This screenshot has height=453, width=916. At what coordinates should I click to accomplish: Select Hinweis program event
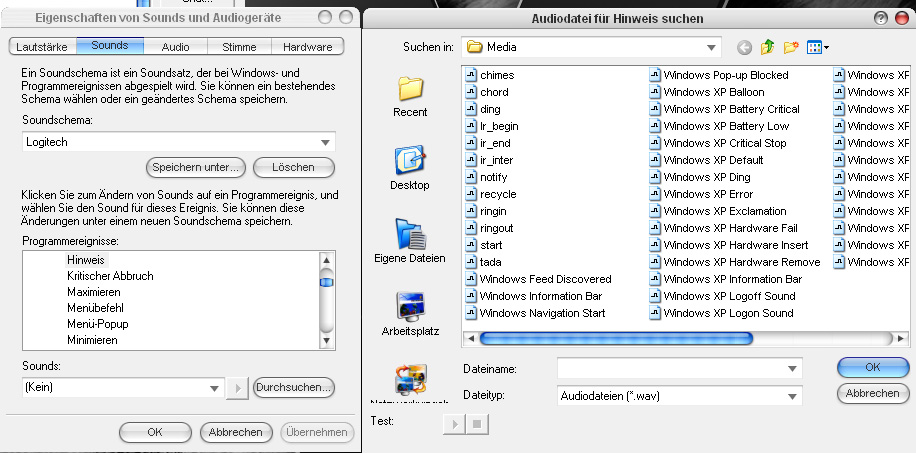86,260
